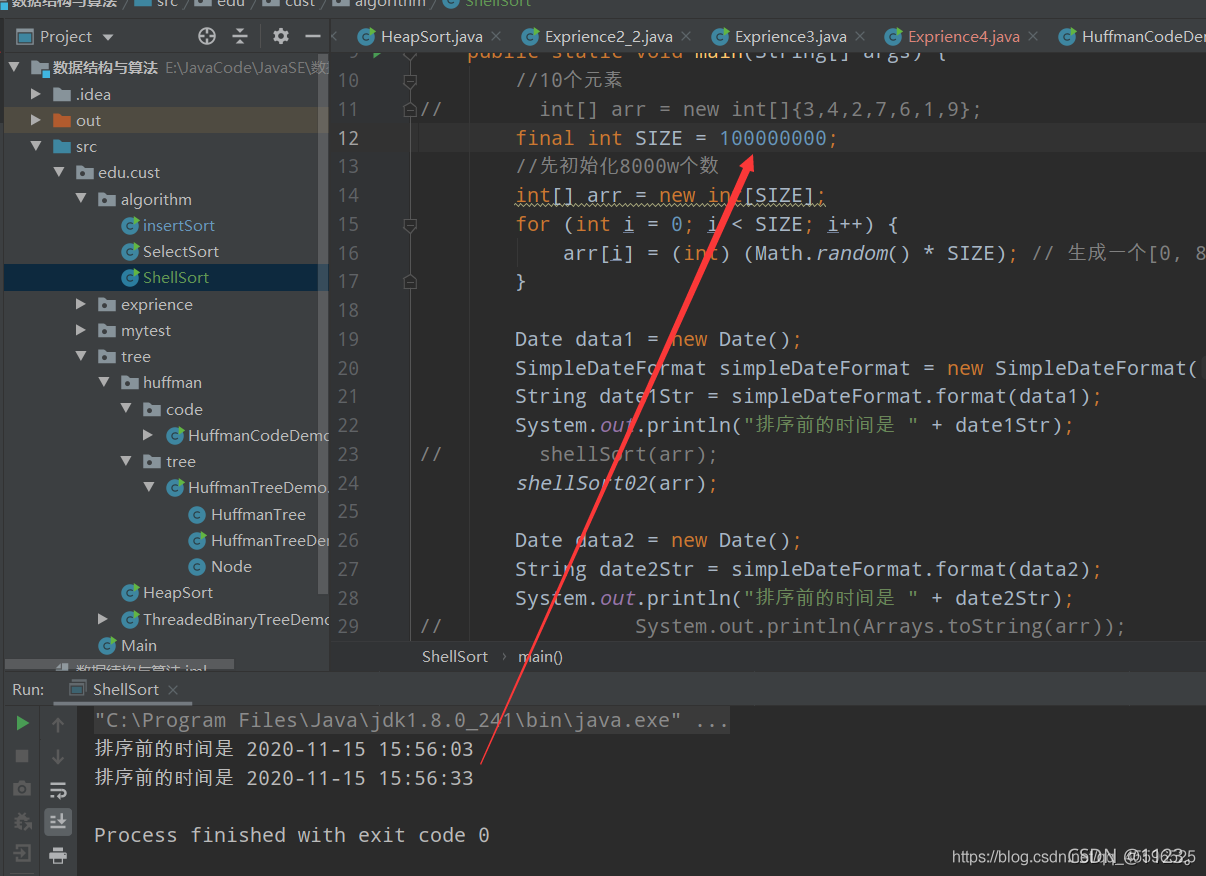Switch to the HeapSort.java tab
This screenshot has height=876, width=1206.
click(x=431, y=37)
